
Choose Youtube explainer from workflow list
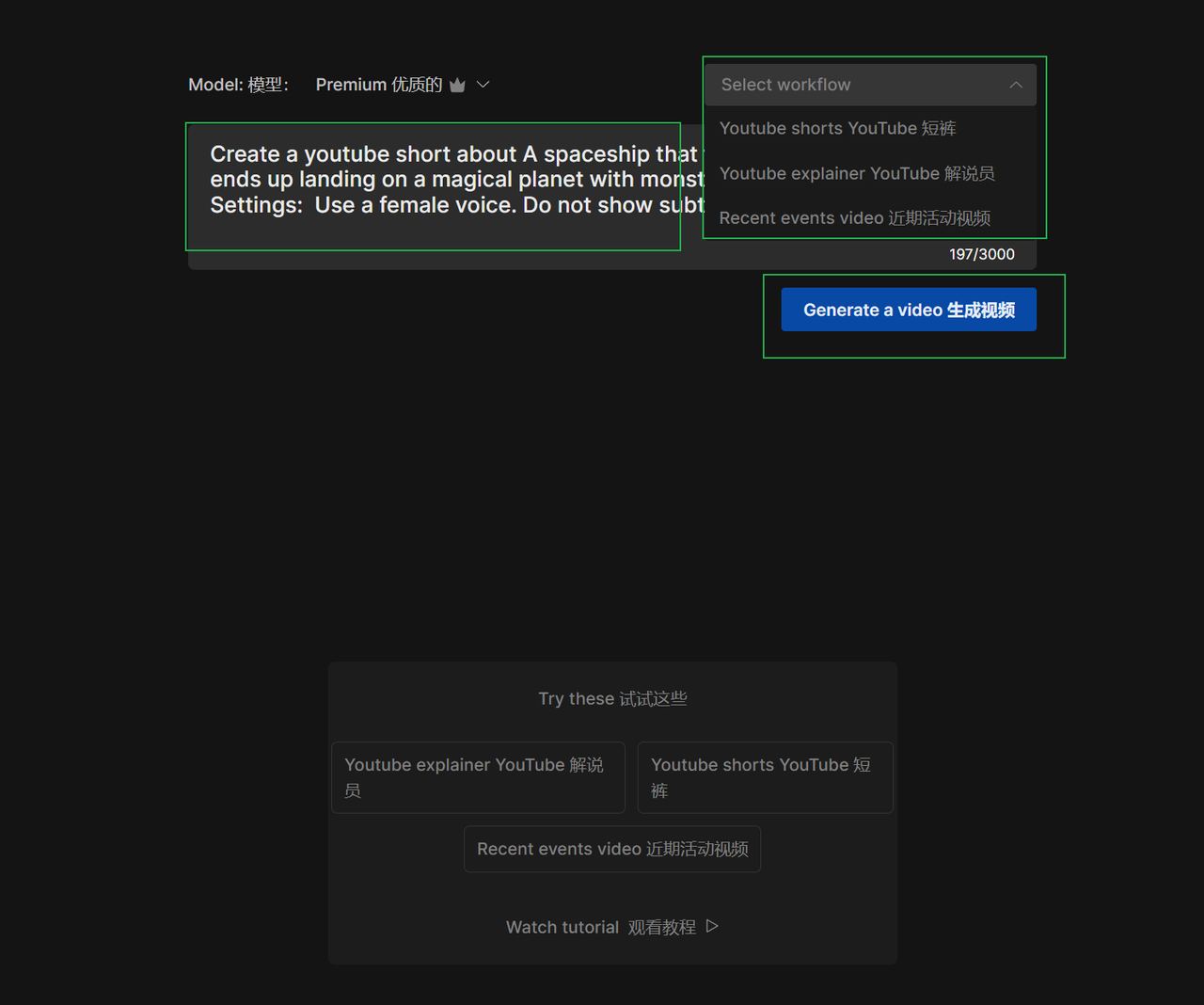(870, 173)
